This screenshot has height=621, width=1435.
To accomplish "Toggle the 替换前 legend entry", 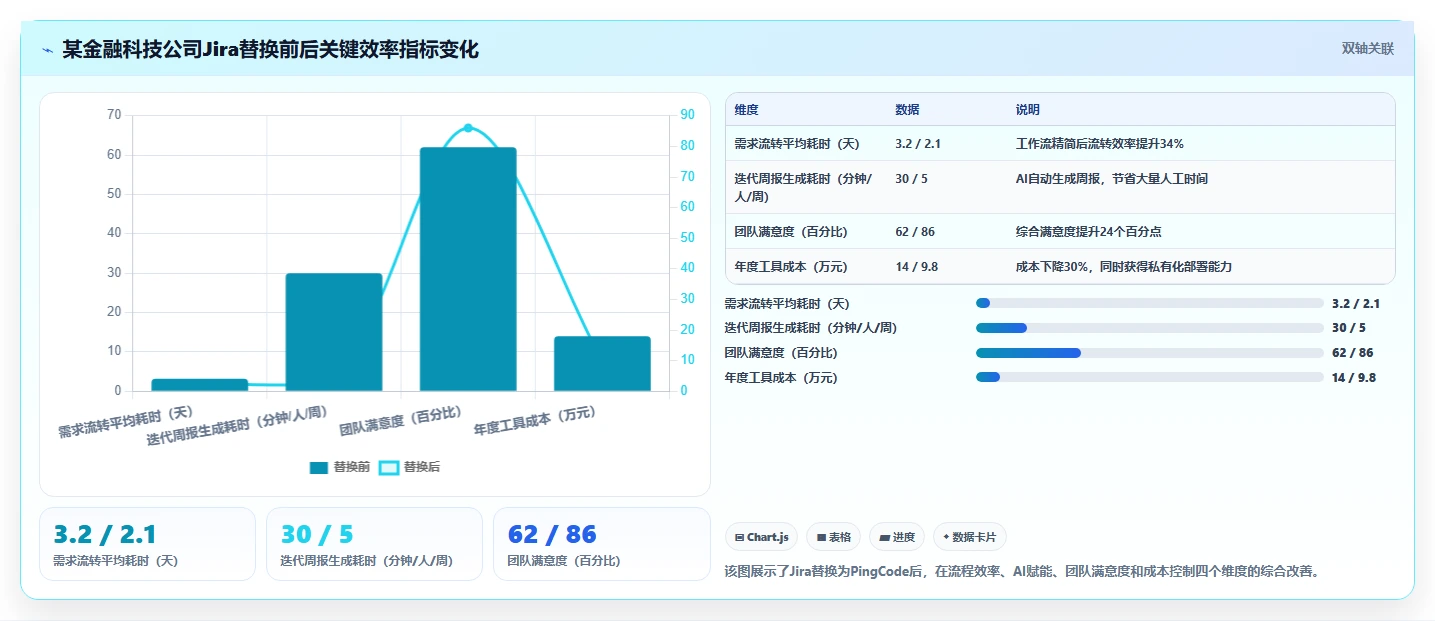I will pos(340,467).
